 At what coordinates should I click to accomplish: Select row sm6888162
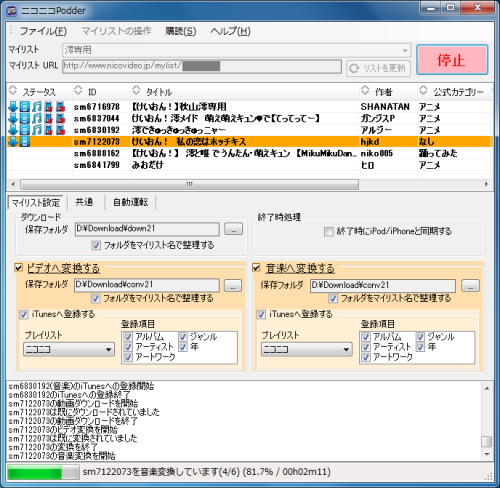point(249,153)
